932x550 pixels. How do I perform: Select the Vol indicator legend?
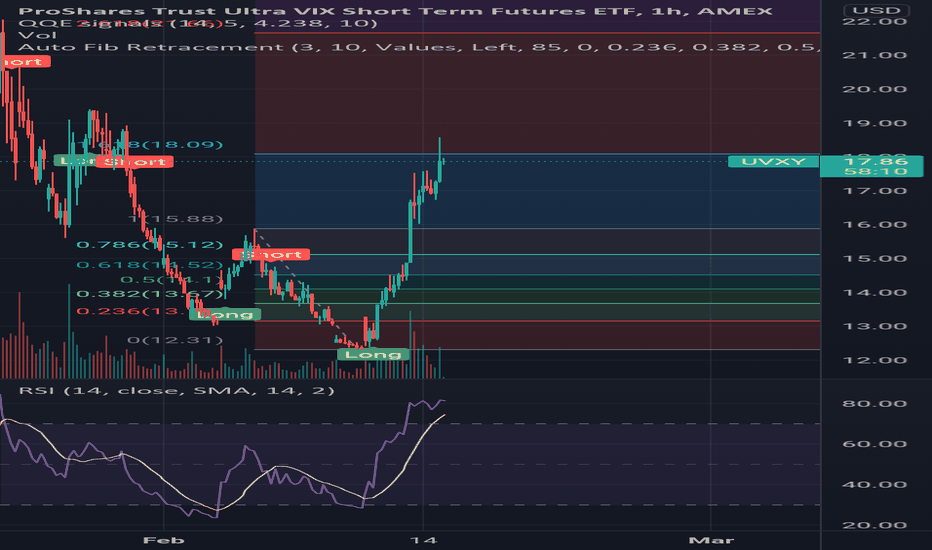click(x=37, y=35)
